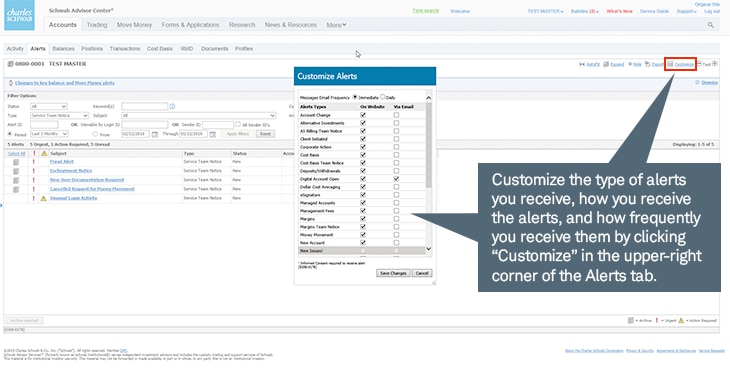The height and width of the screenshot is (374, 730).
Task: Click New User Documentation Required row document icon
Action: 16,180
